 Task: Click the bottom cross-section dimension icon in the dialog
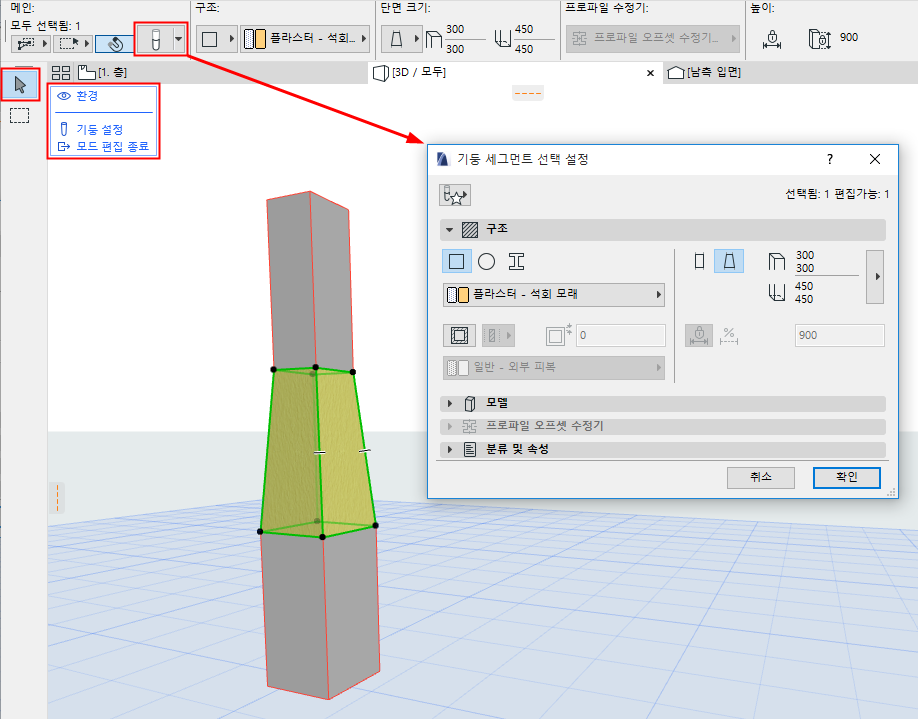tap(776, 292)
